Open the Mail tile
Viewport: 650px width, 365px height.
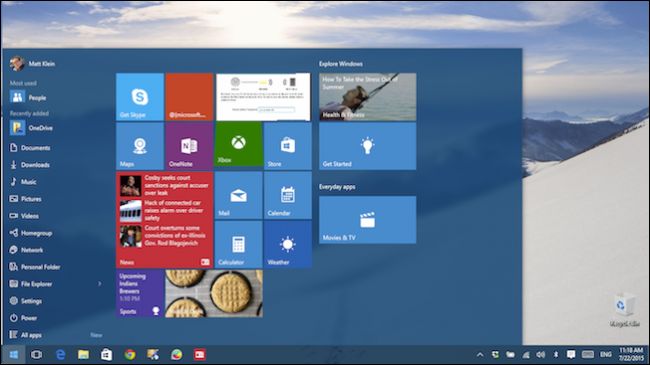(238, 195)
